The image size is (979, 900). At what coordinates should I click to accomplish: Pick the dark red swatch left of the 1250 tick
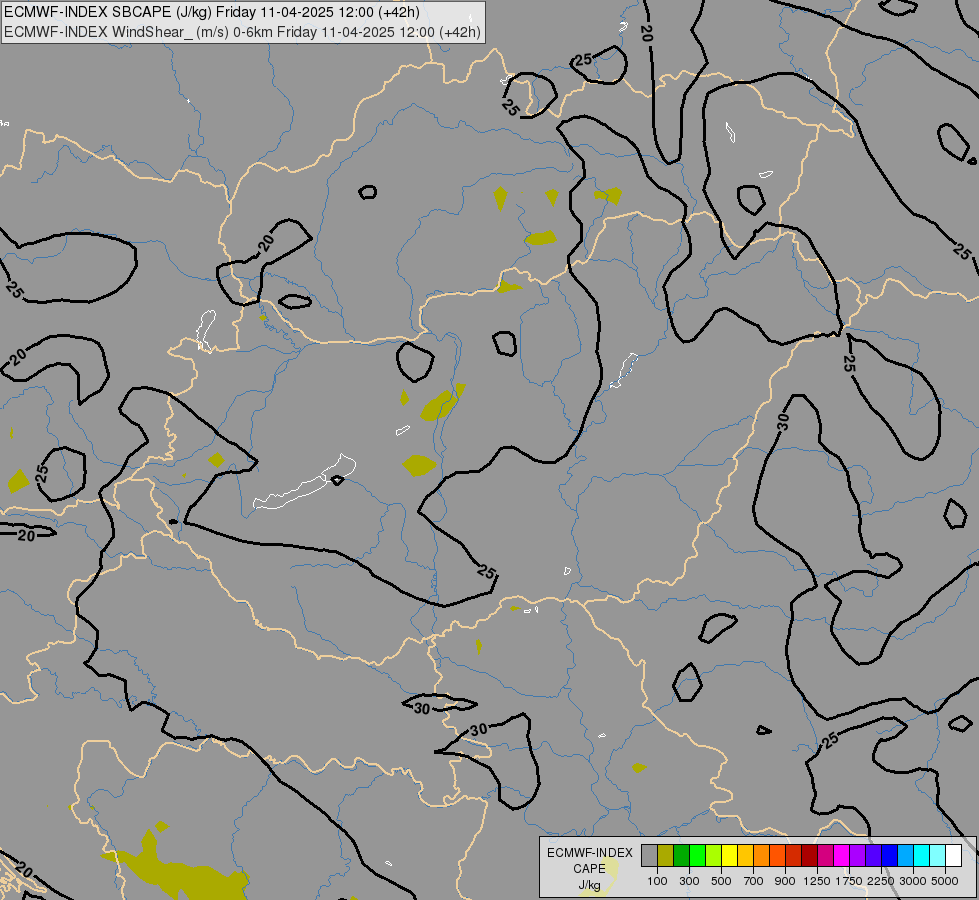[x=809, y=855]
